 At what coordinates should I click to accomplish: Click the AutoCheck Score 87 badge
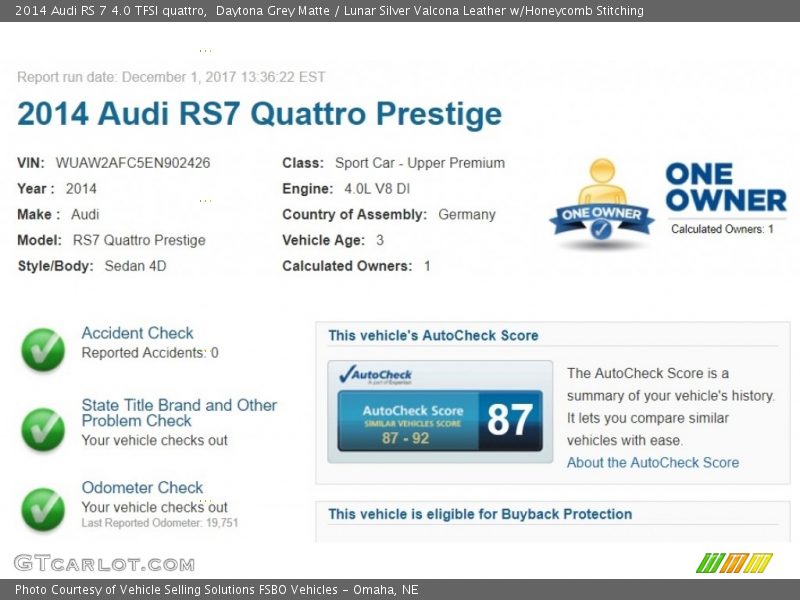tap(440, 421)
